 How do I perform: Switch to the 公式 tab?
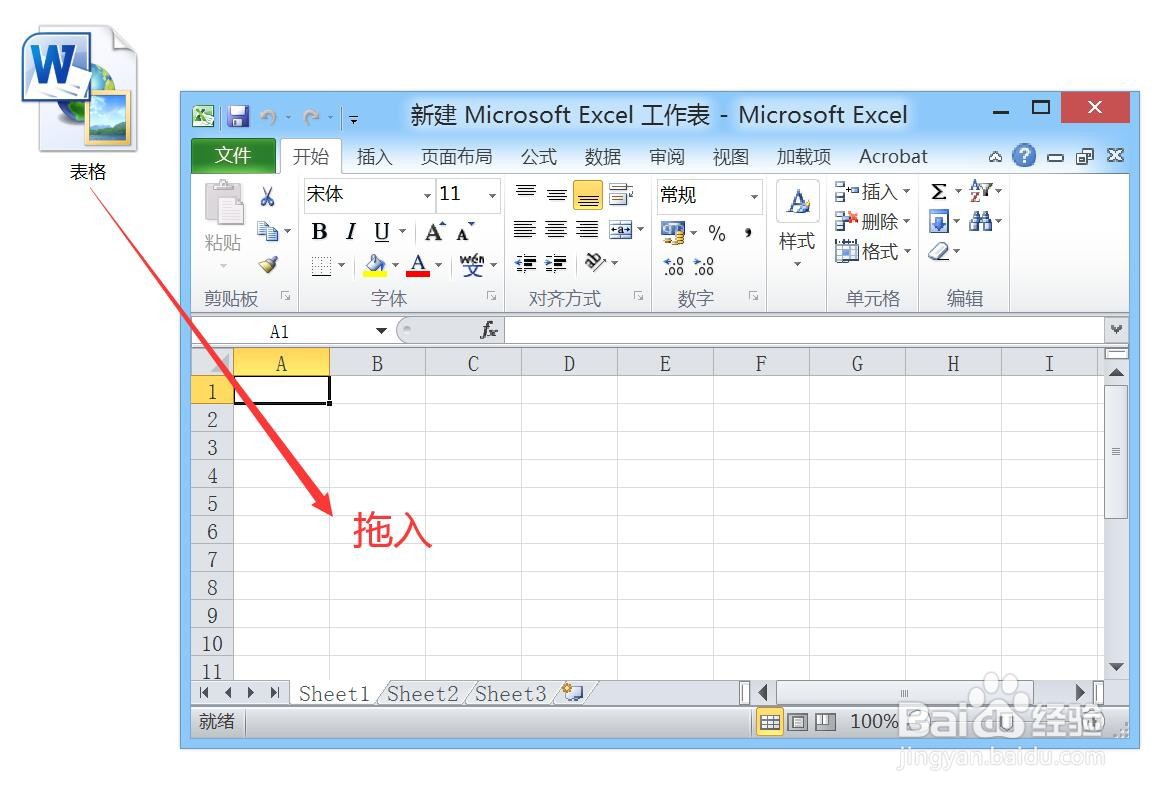[x=539, y=157]
